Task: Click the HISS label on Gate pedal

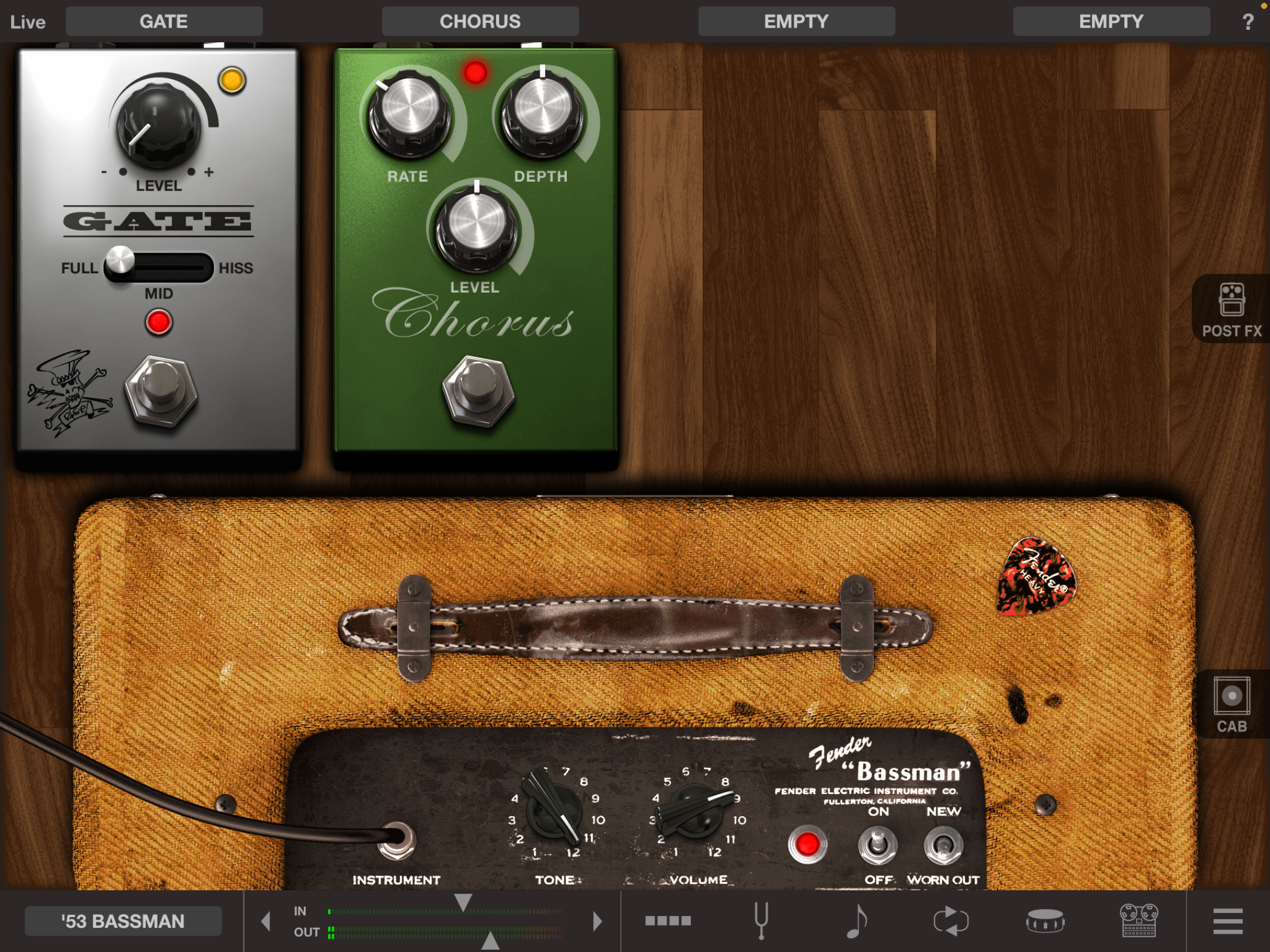Action: 236,268
